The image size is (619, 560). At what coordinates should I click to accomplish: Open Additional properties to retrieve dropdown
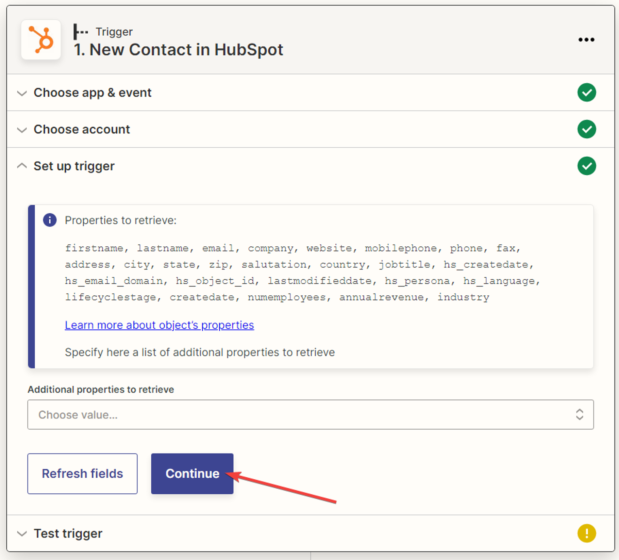click(x=300, y=414)
